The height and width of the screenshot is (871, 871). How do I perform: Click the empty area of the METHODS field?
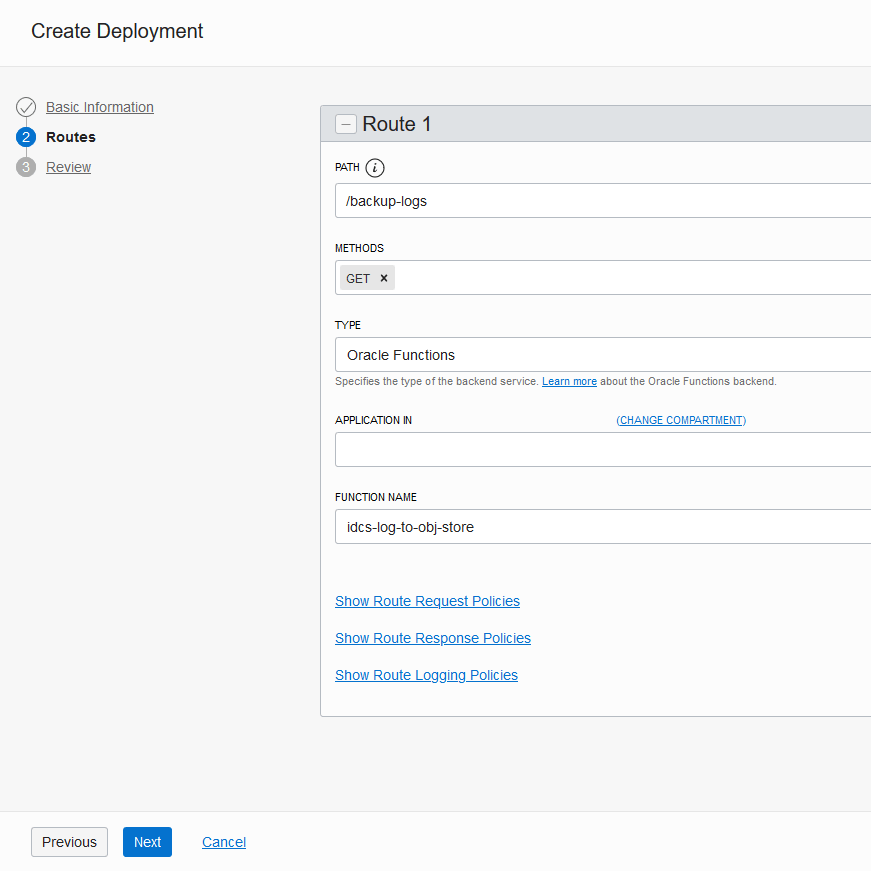point(630,278)
